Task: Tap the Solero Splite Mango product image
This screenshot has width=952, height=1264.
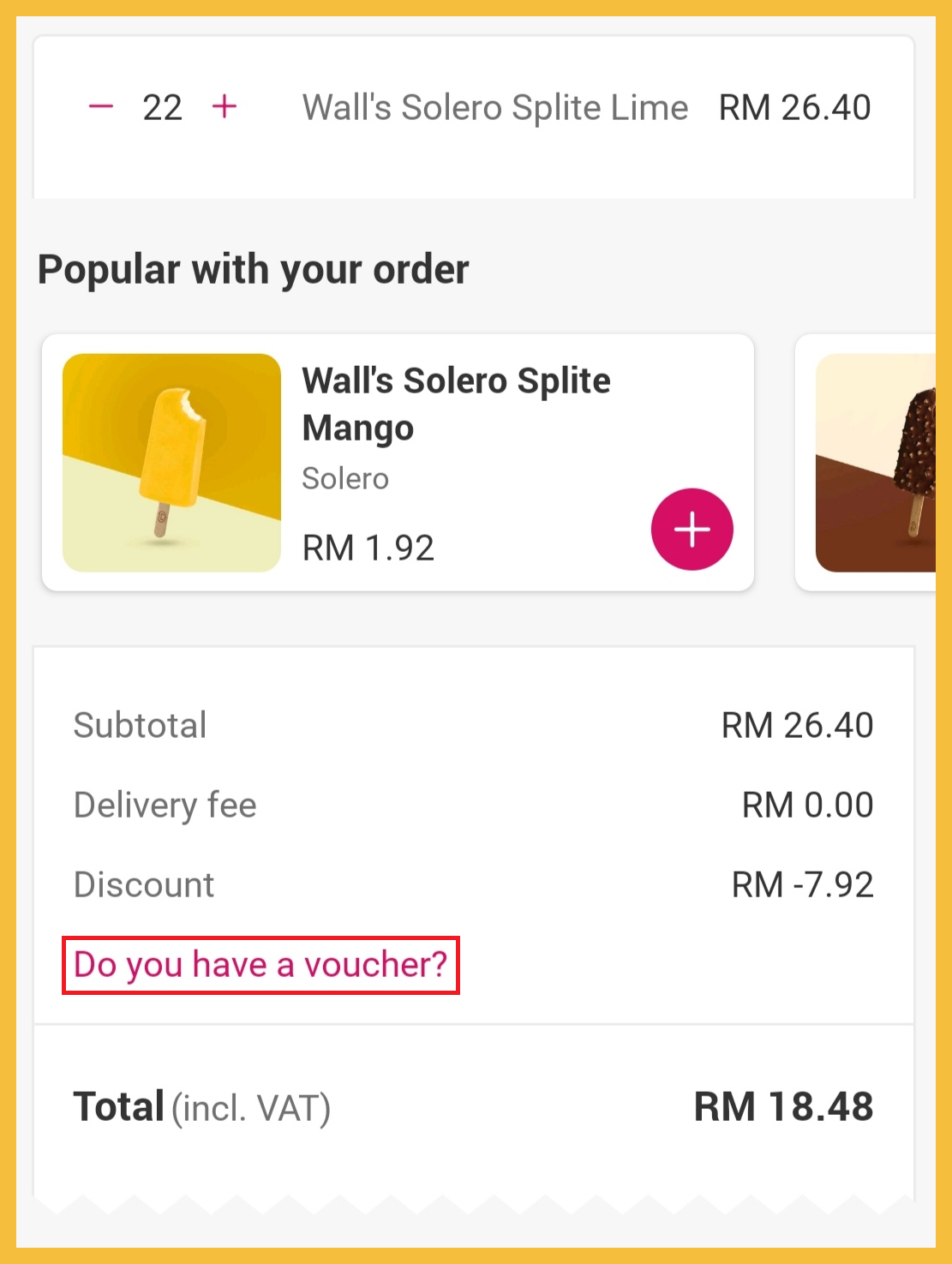Action: [171, 463]
